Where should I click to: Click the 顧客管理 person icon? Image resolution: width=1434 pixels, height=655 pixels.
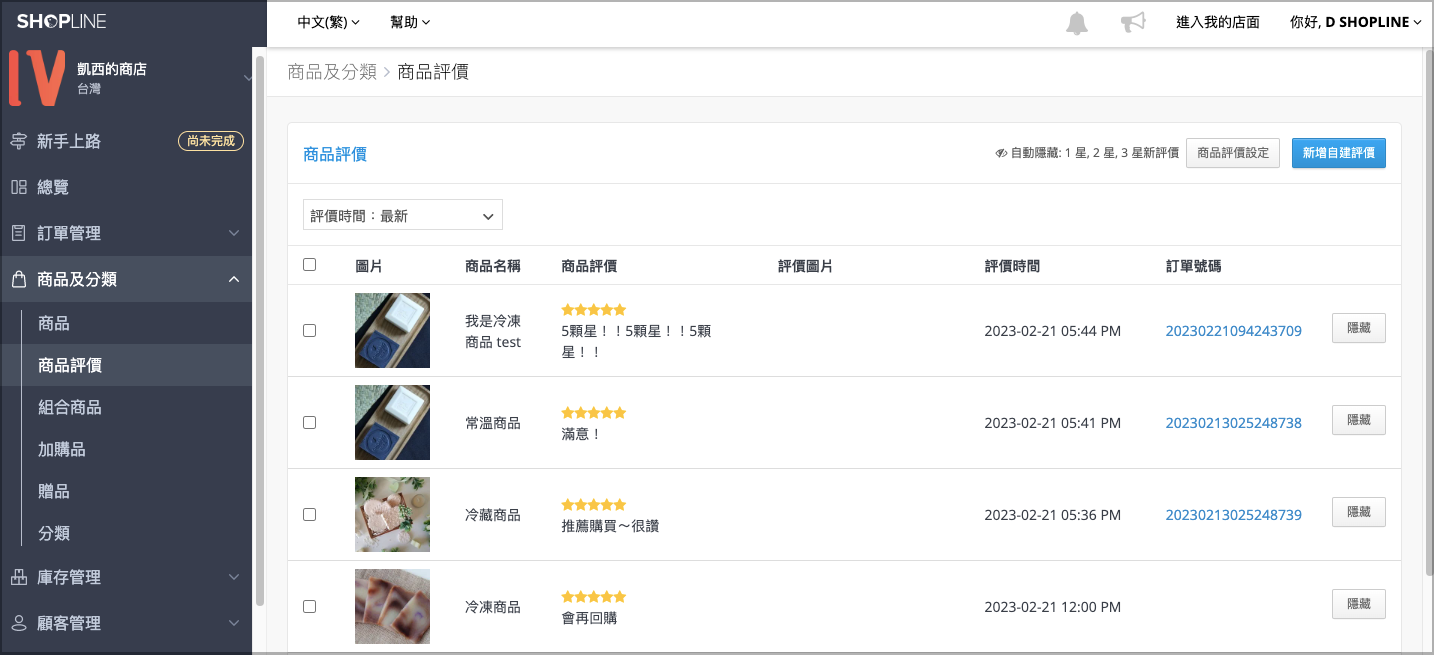(x=19, y=623)
